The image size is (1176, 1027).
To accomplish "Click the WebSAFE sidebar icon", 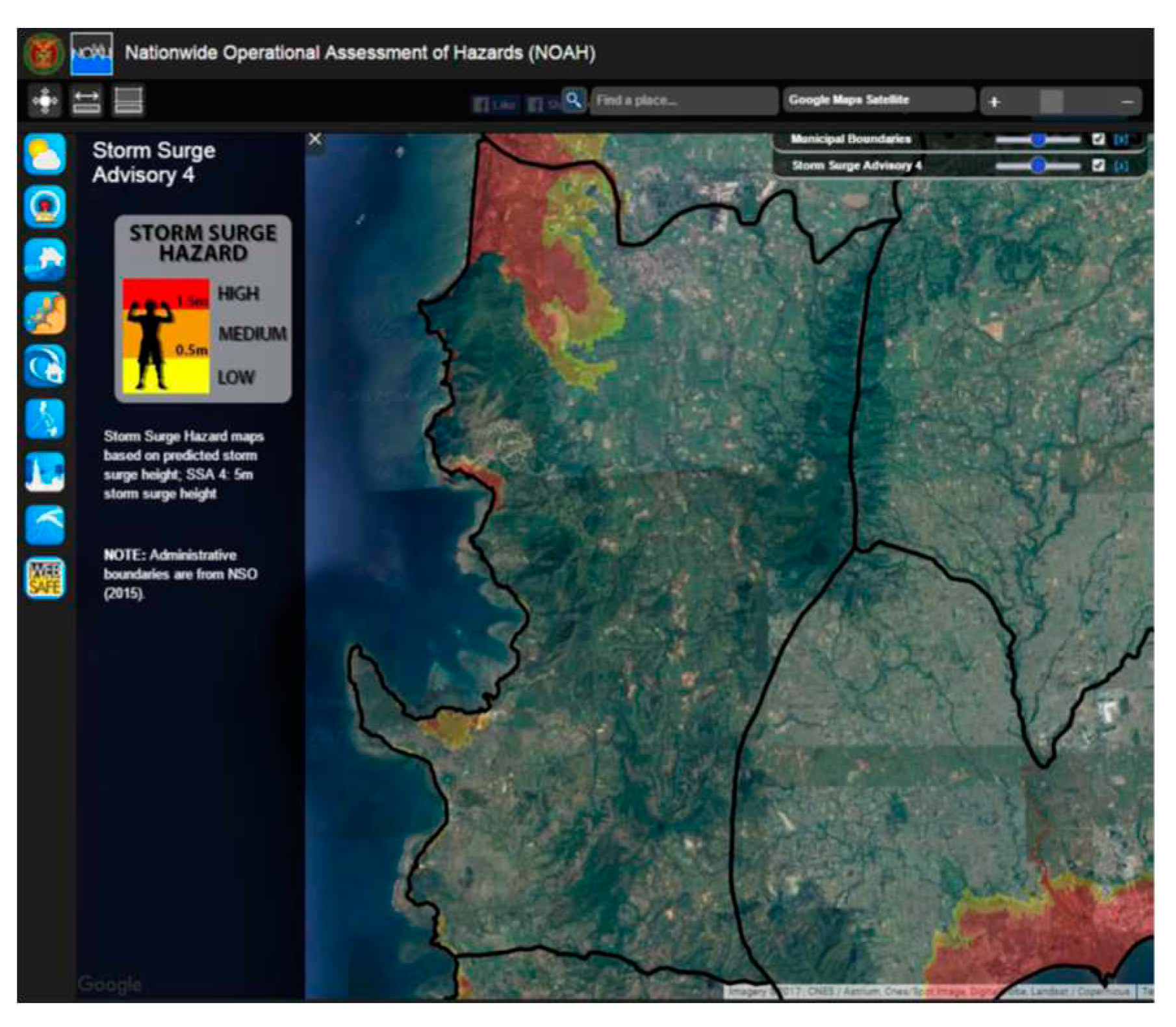I will coord(45,578).
